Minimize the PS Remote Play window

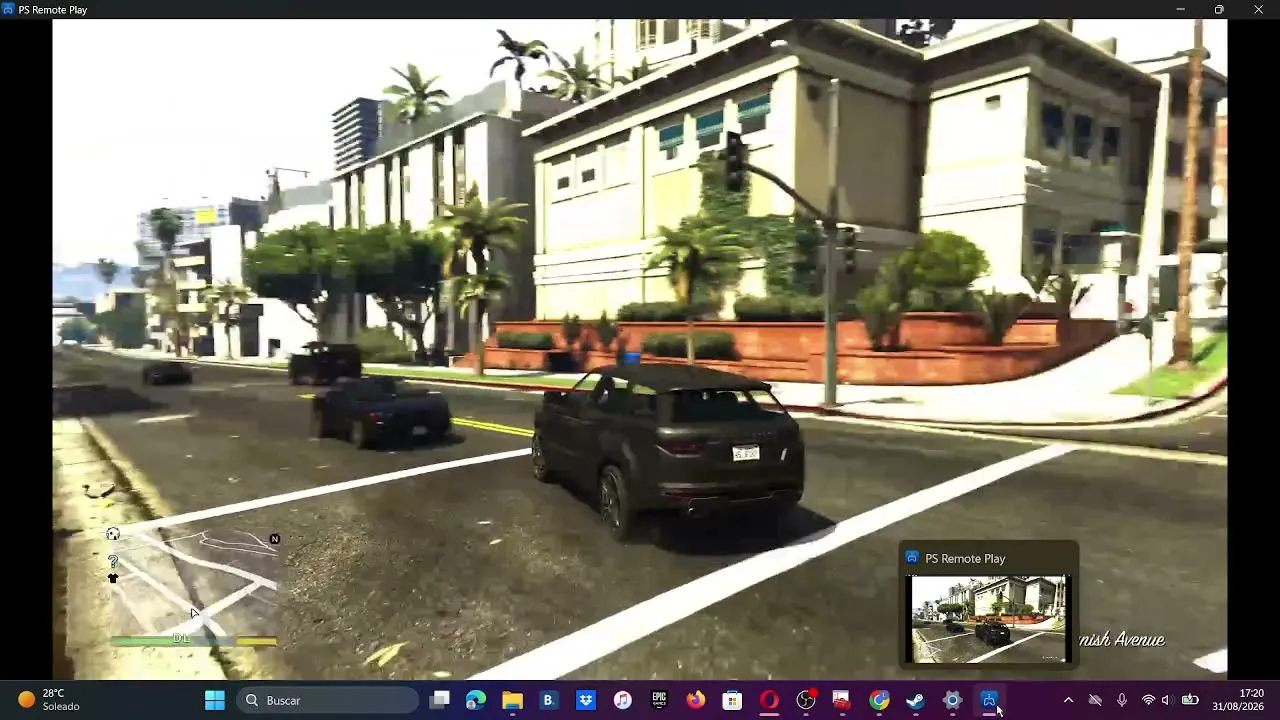pyautogui.click(x=1181, y=9)
